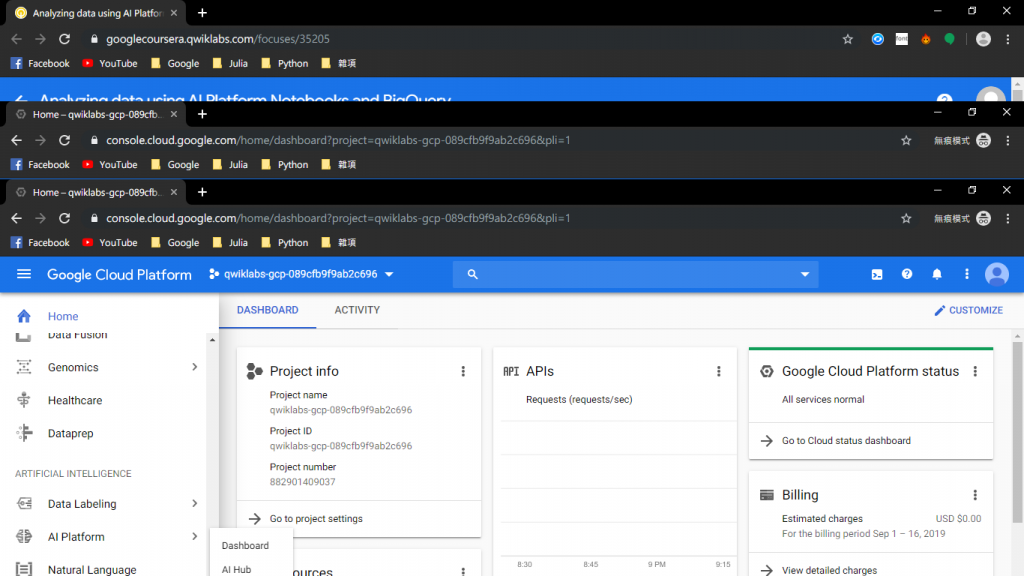Go to Cloud status dashboard link

(846, 441)
